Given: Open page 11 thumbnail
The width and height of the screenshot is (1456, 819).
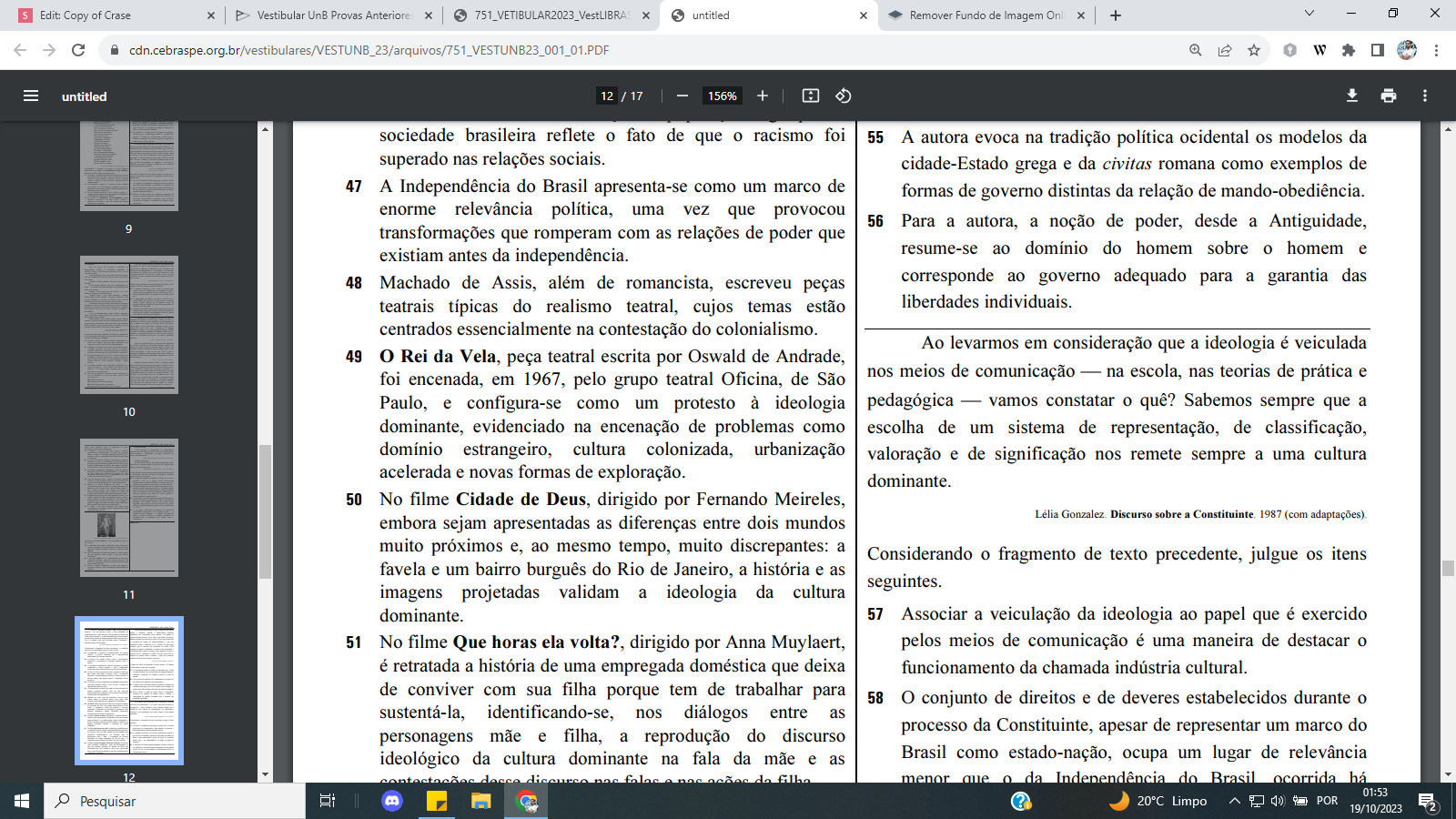Looking at the screenshot, I should click(129, 508).
